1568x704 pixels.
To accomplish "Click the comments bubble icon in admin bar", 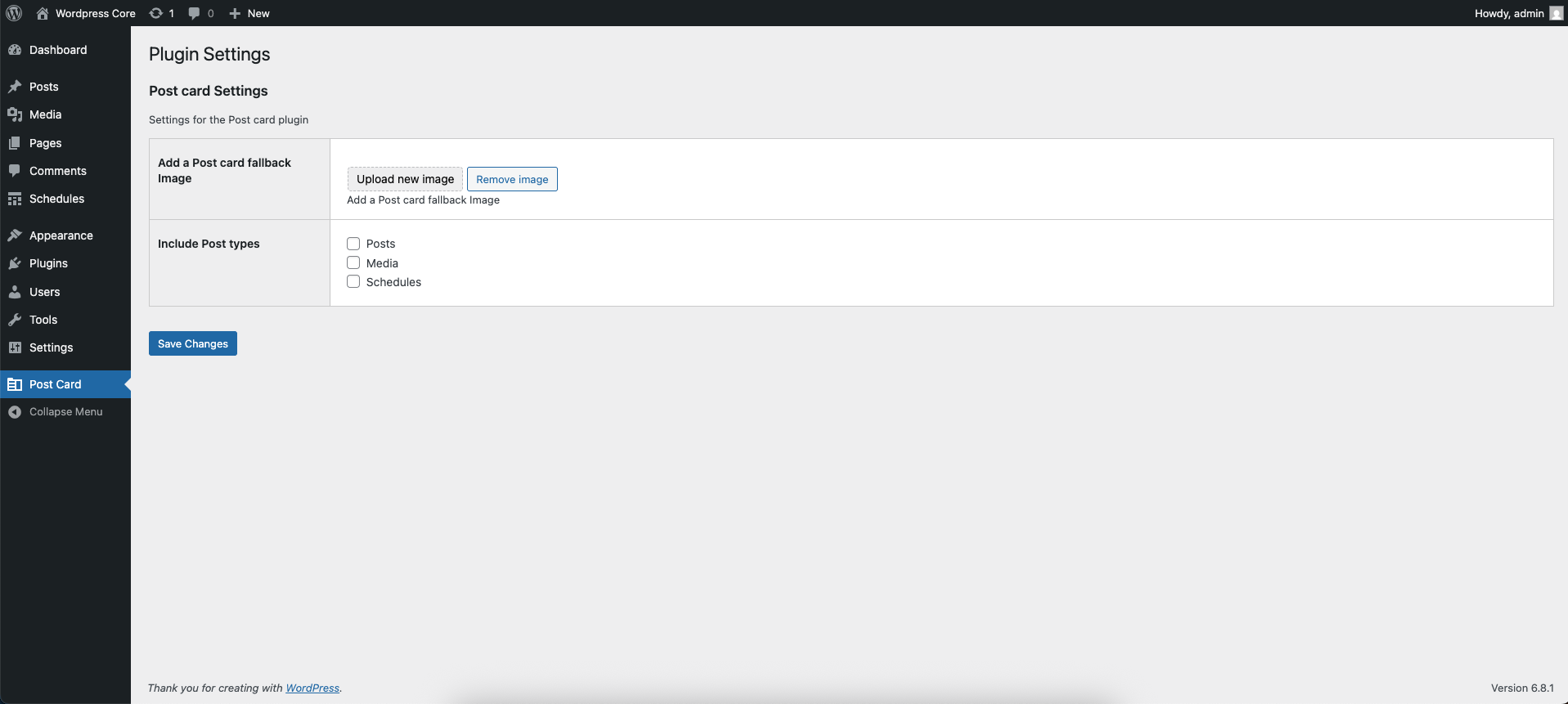I will 194,13.
